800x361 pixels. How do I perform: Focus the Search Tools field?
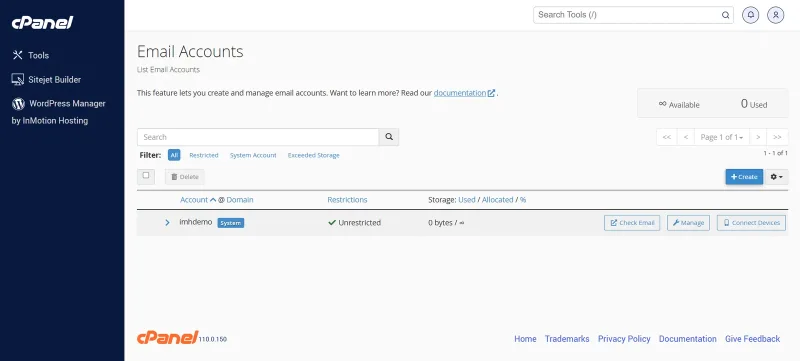633,15
